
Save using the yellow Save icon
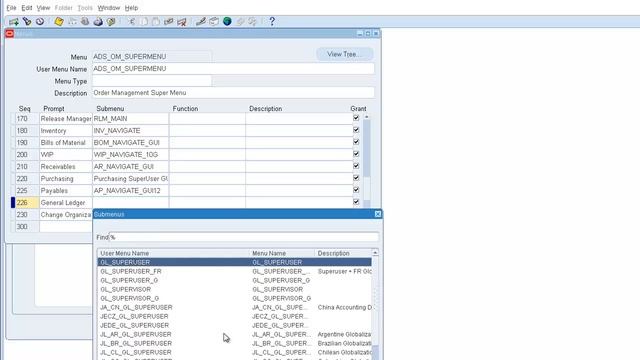click(x=59, y=22)
